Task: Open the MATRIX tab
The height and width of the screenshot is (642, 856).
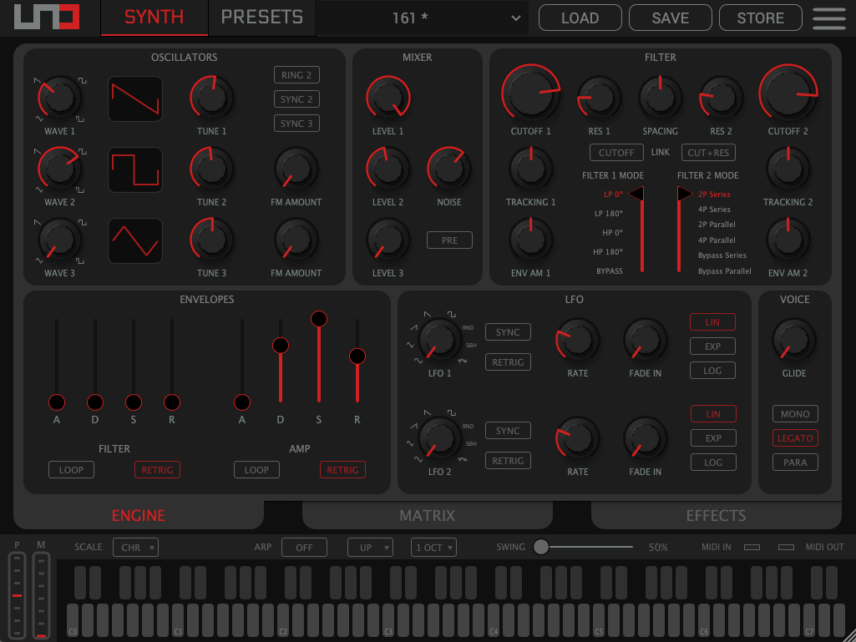Action: [427, 515]
